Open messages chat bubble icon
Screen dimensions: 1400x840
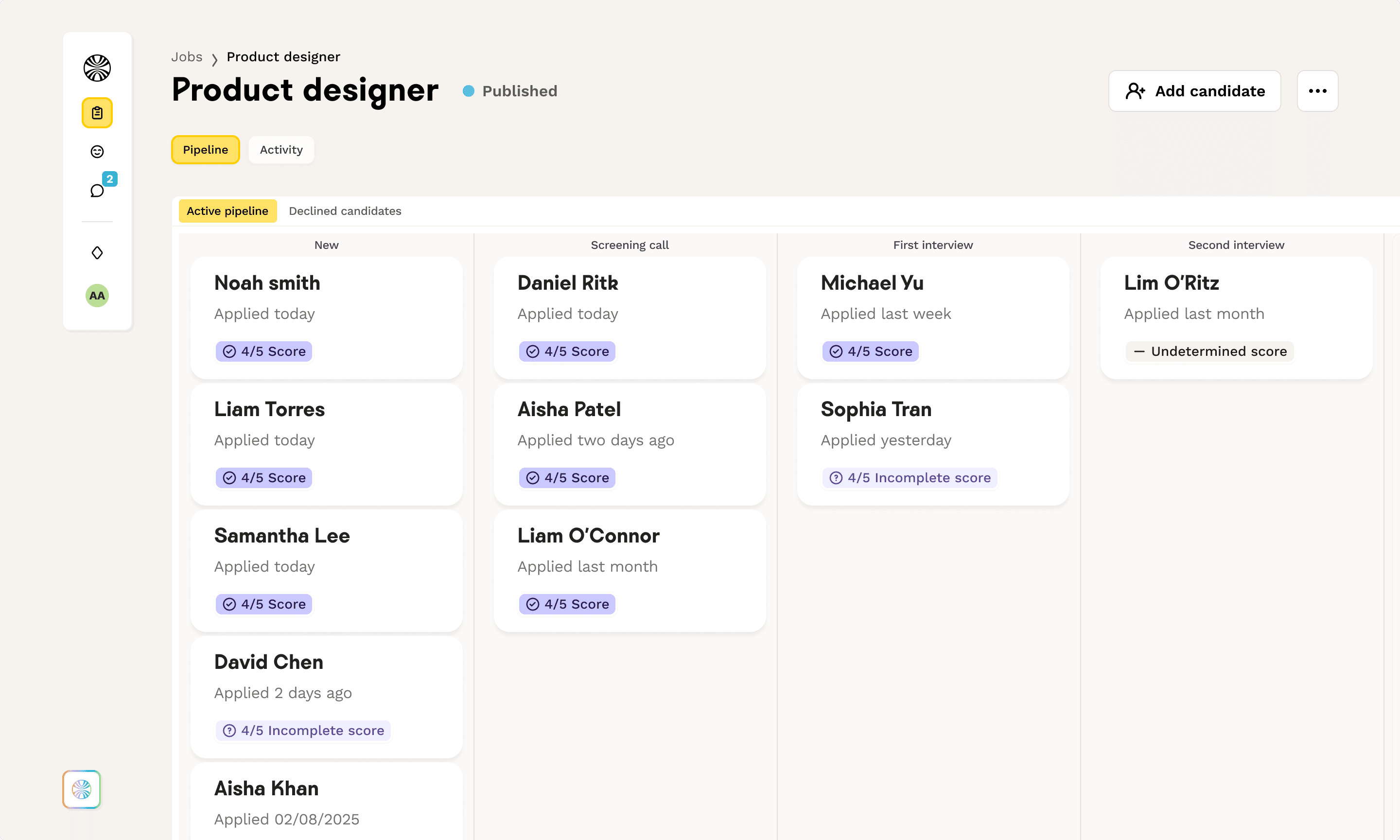pyautogui.click(x=97, y=190)
